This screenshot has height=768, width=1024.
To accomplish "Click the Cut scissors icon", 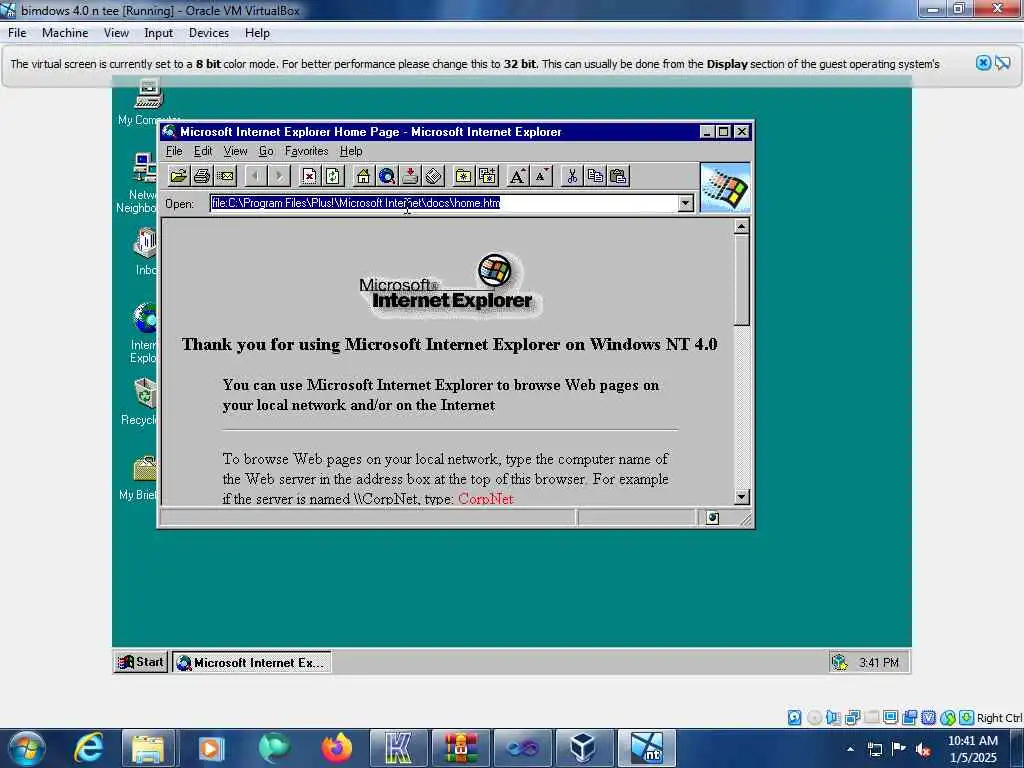I will tap(571, 176).
